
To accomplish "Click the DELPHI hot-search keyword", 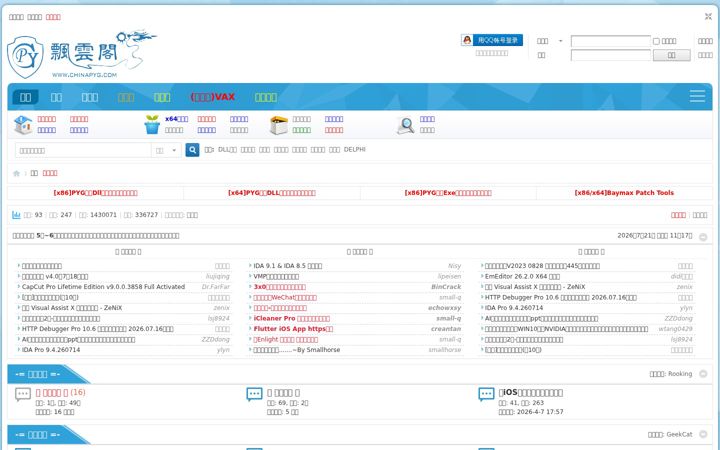I will point(354,150).
